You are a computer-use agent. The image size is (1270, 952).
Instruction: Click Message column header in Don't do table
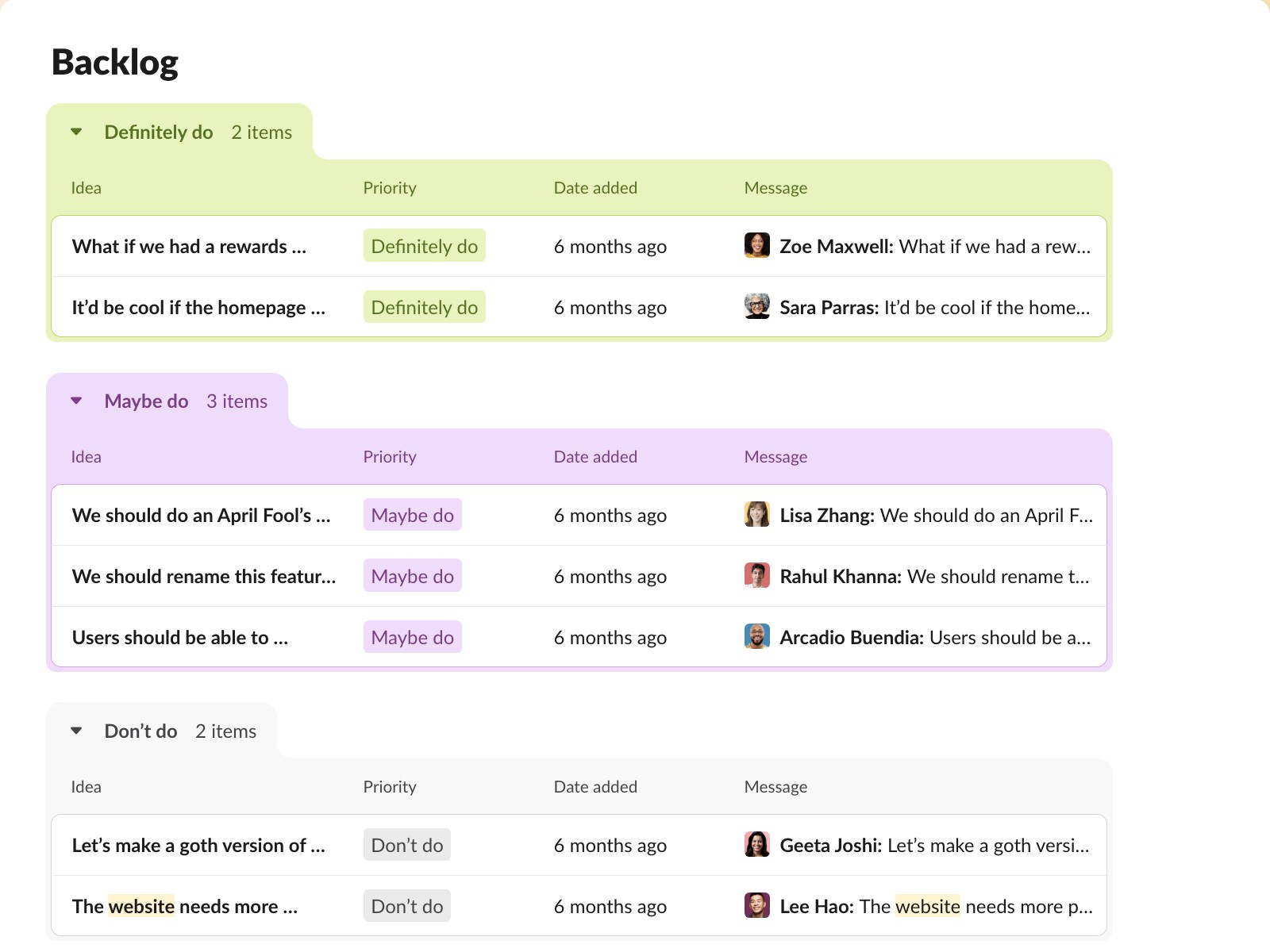click(775, 787)
